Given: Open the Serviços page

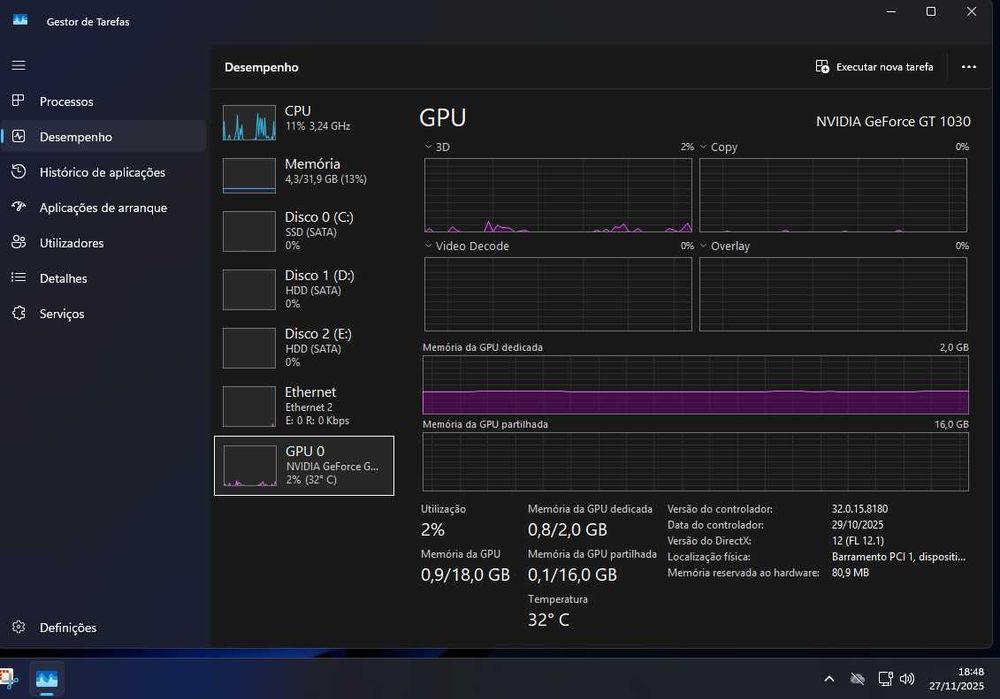Looking at the screenshot, I should (x=103, y=314).
